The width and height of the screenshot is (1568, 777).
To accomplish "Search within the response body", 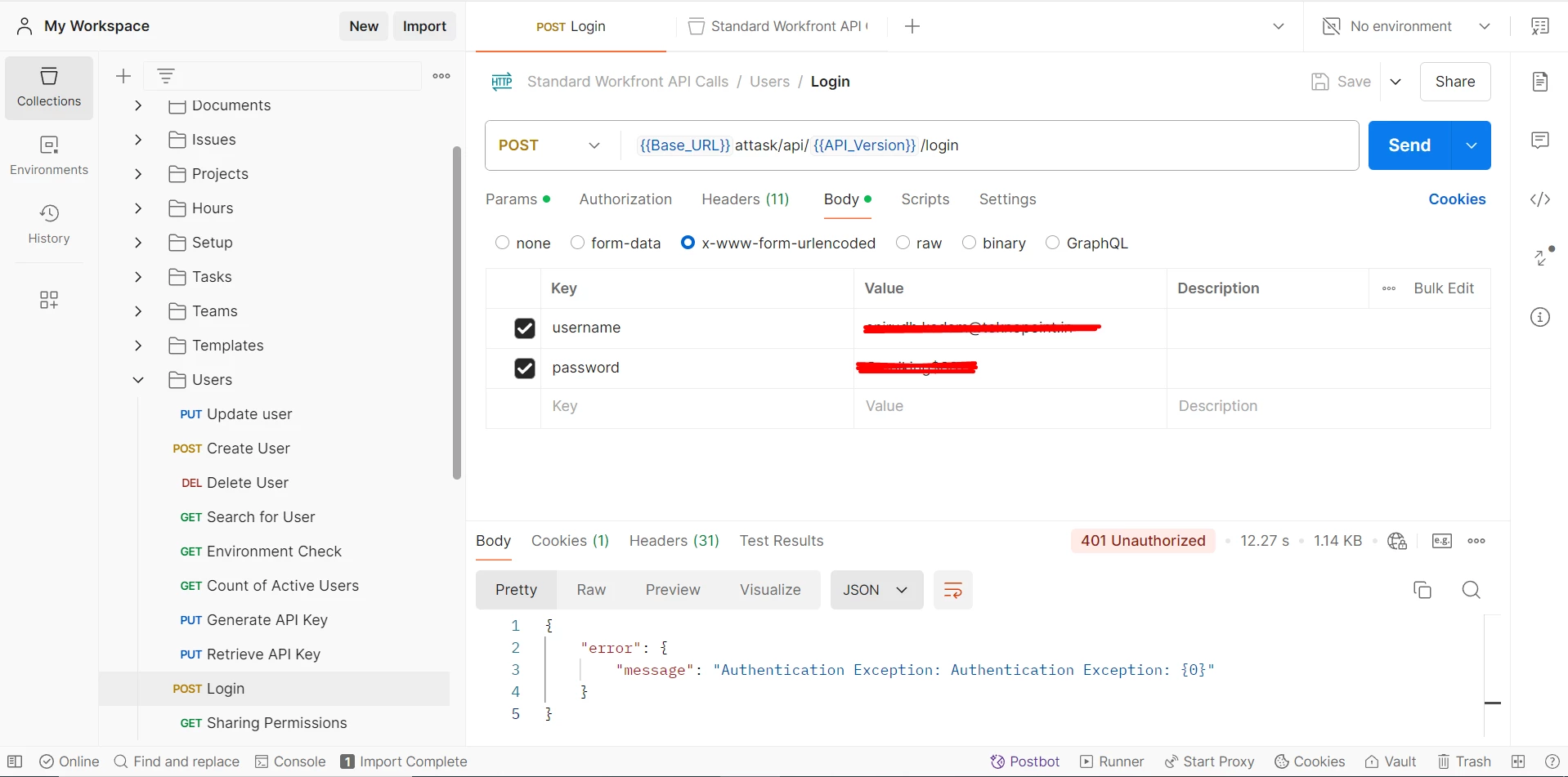I will (x=1472, y=590).
